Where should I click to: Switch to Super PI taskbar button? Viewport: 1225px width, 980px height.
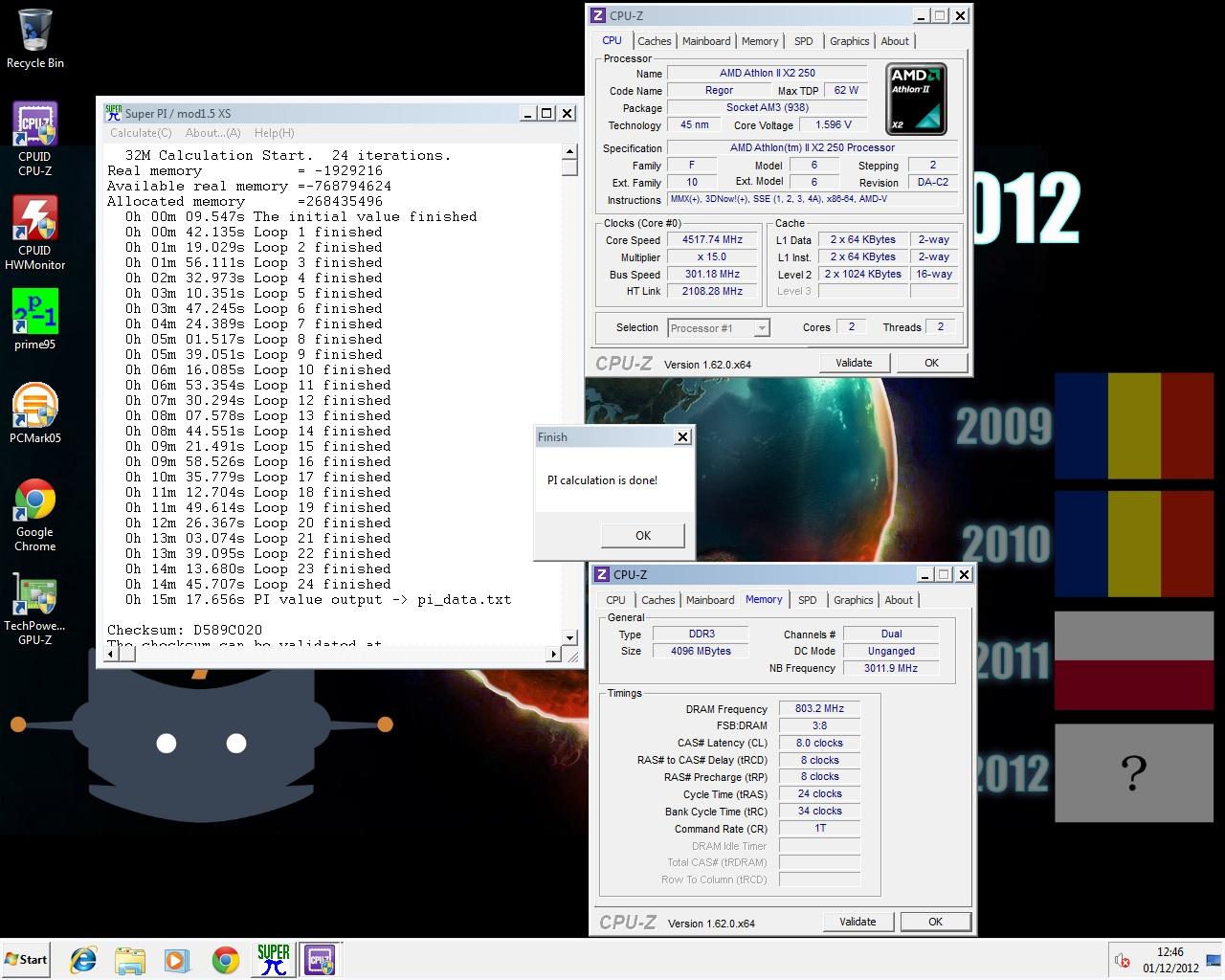[x=273, y=959]
